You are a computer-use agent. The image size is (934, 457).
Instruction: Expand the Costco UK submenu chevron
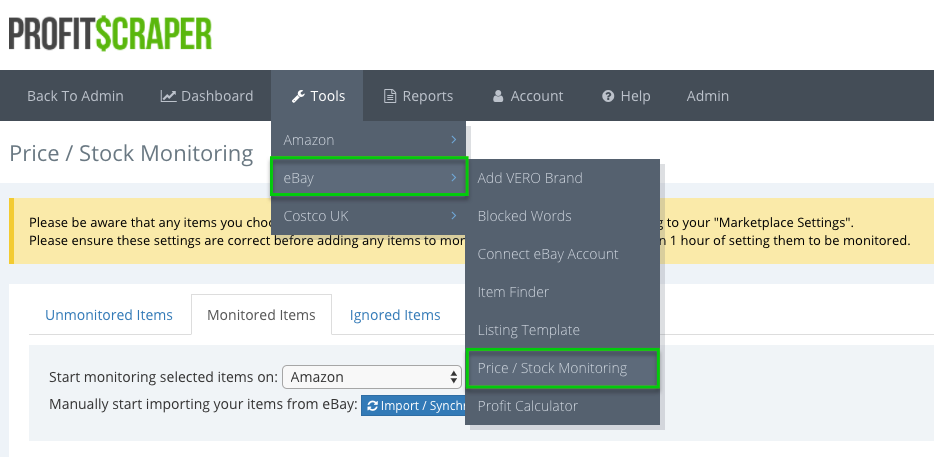[453, 216]
